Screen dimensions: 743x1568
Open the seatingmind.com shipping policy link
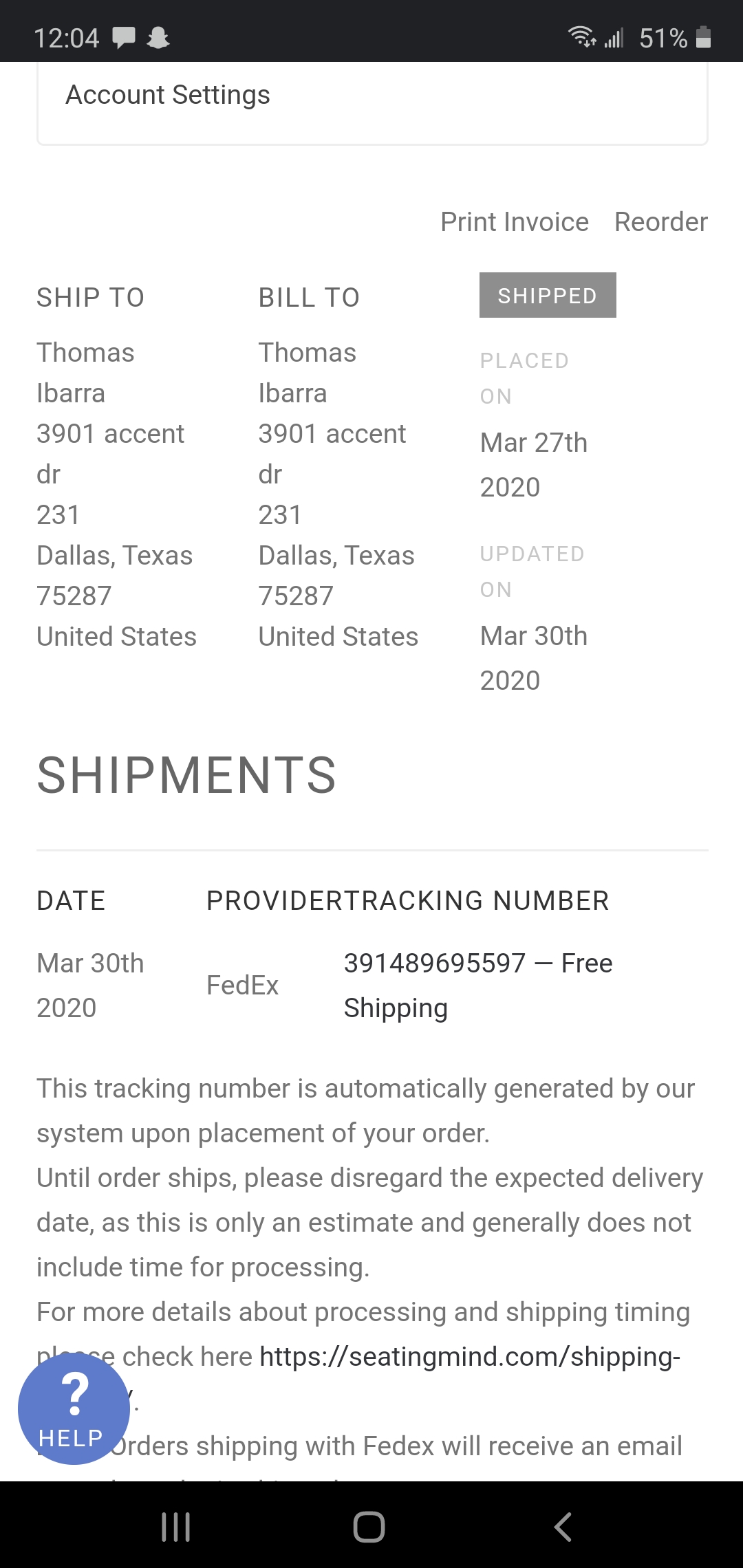click(470, 1357)
